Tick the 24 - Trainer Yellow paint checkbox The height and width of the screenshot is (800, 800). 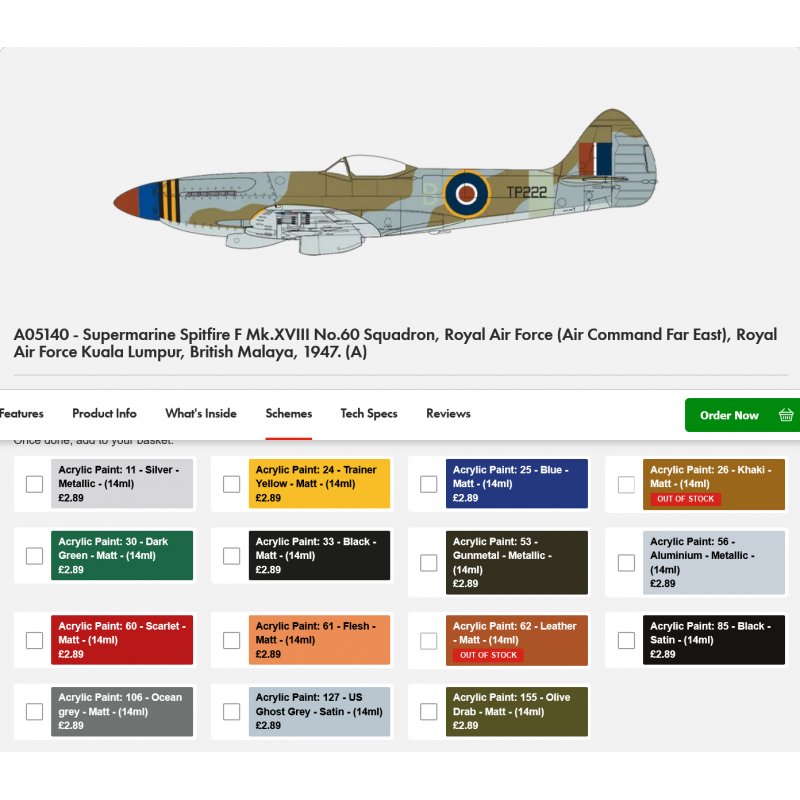click(232, 484)
